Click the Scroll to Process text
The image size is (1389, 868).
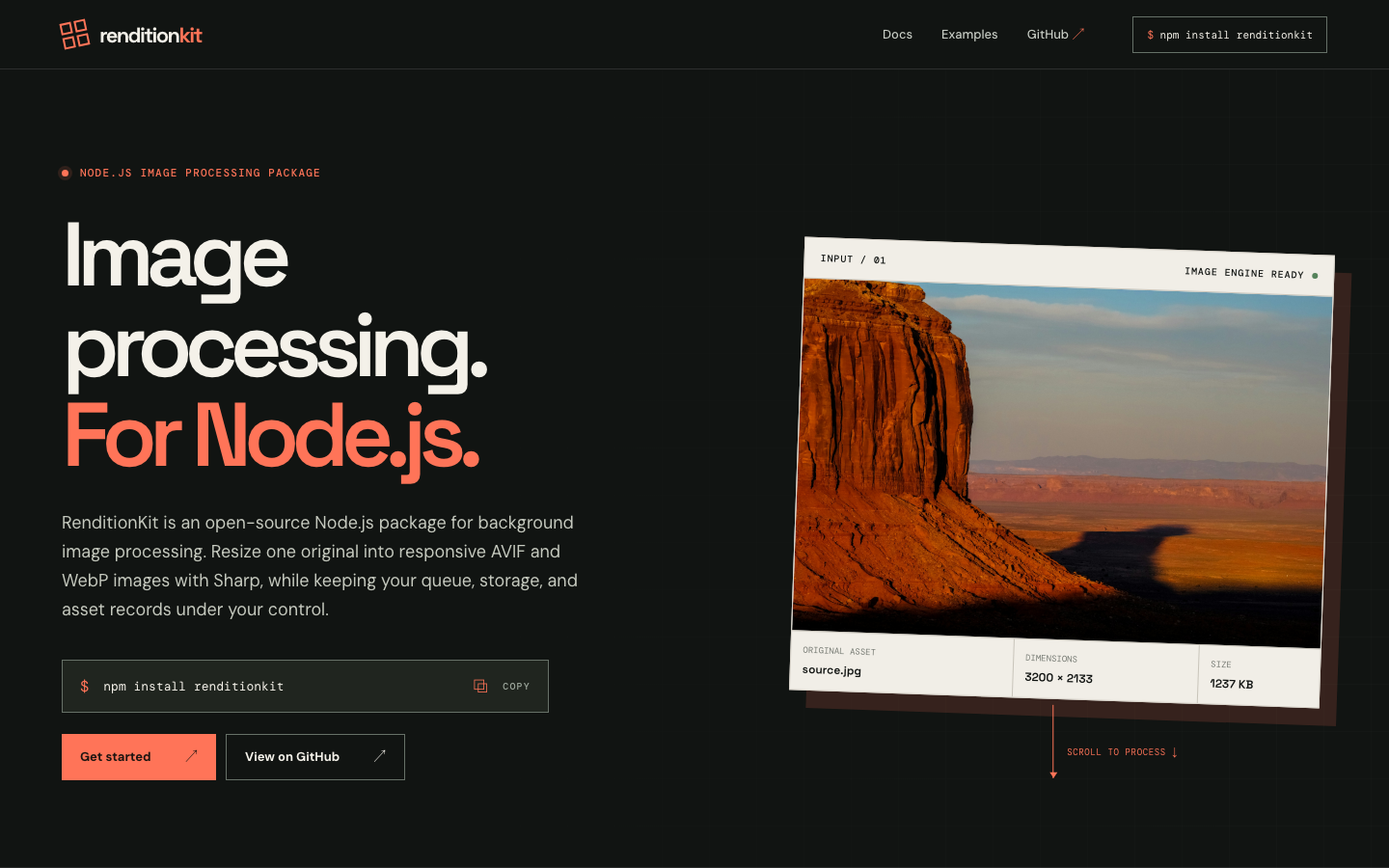coord(1116,752)
